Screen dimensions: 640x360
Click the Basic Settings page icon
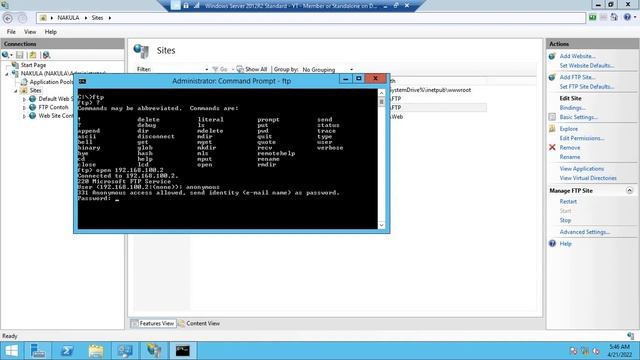tap(552, 117)
